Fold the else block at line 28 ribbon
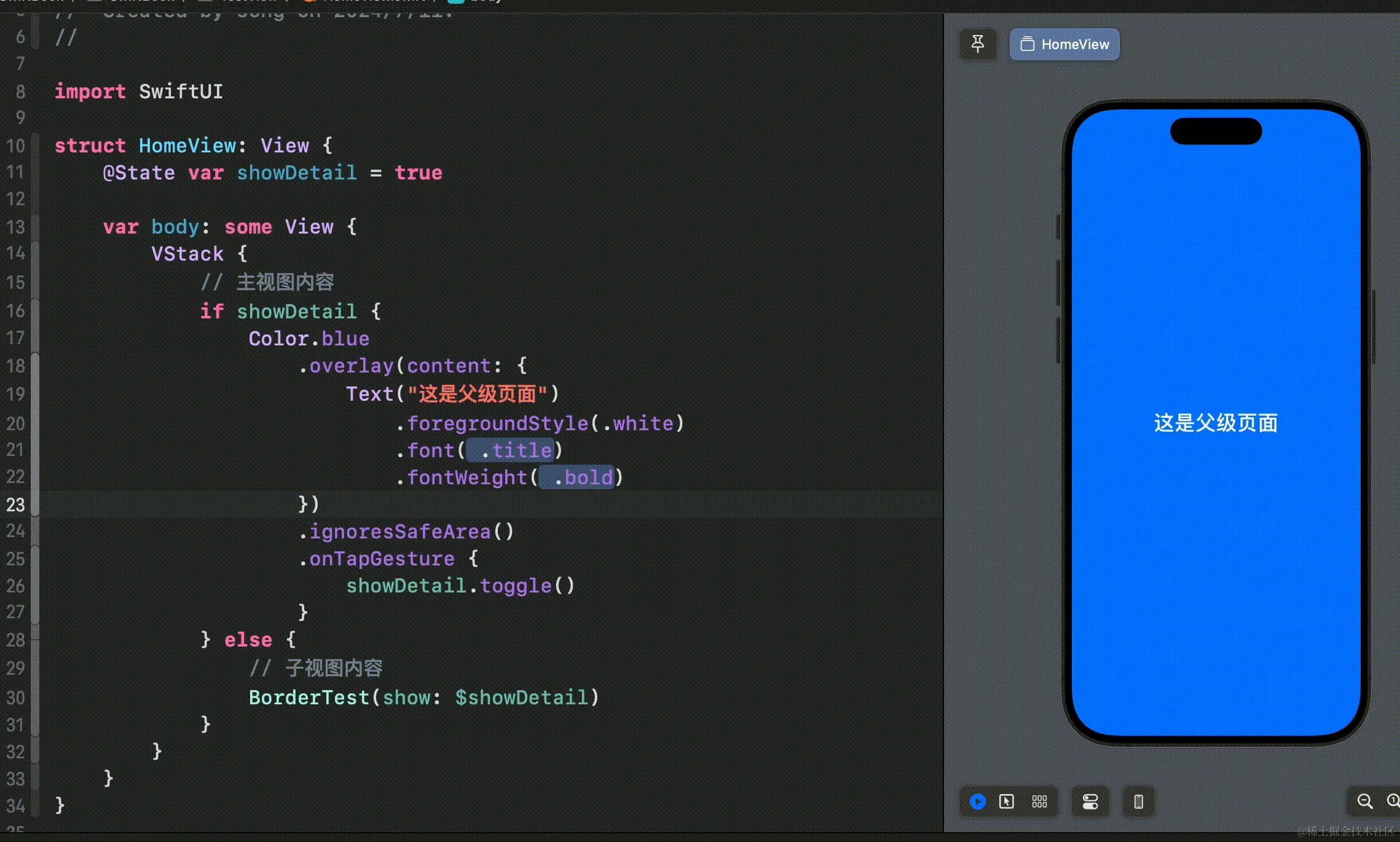Image resolution: width=1400 pixels, height=842 pixels. (36, 640)
